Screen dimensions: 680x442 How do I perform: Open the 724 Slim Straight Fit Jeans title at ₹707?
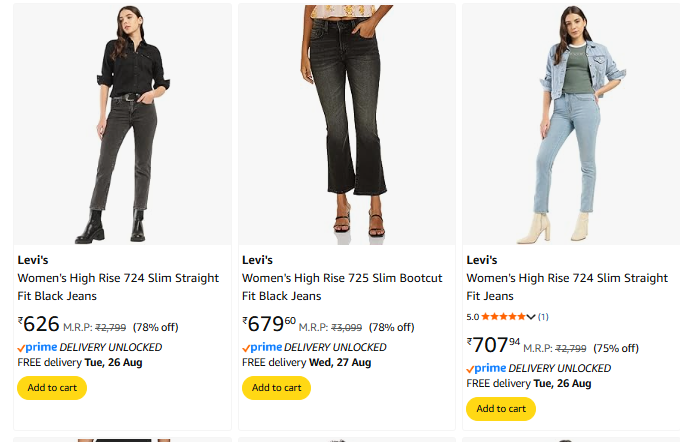pyautogui.click(x=566, y=287)
